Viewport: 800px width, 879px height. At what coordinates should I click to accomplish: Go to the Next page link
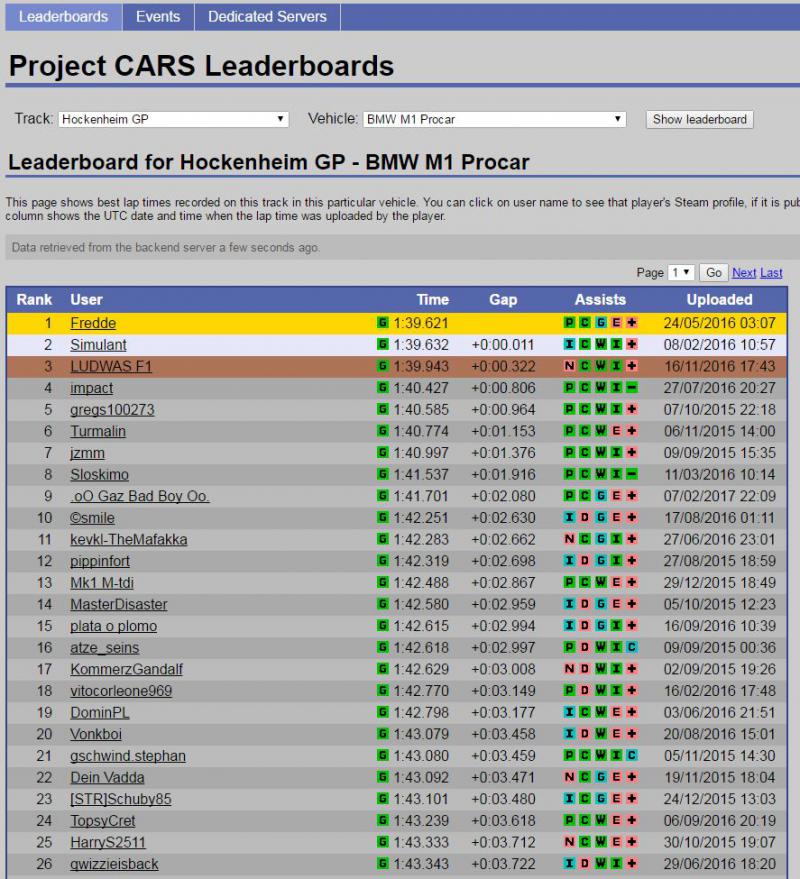(744, 273)
